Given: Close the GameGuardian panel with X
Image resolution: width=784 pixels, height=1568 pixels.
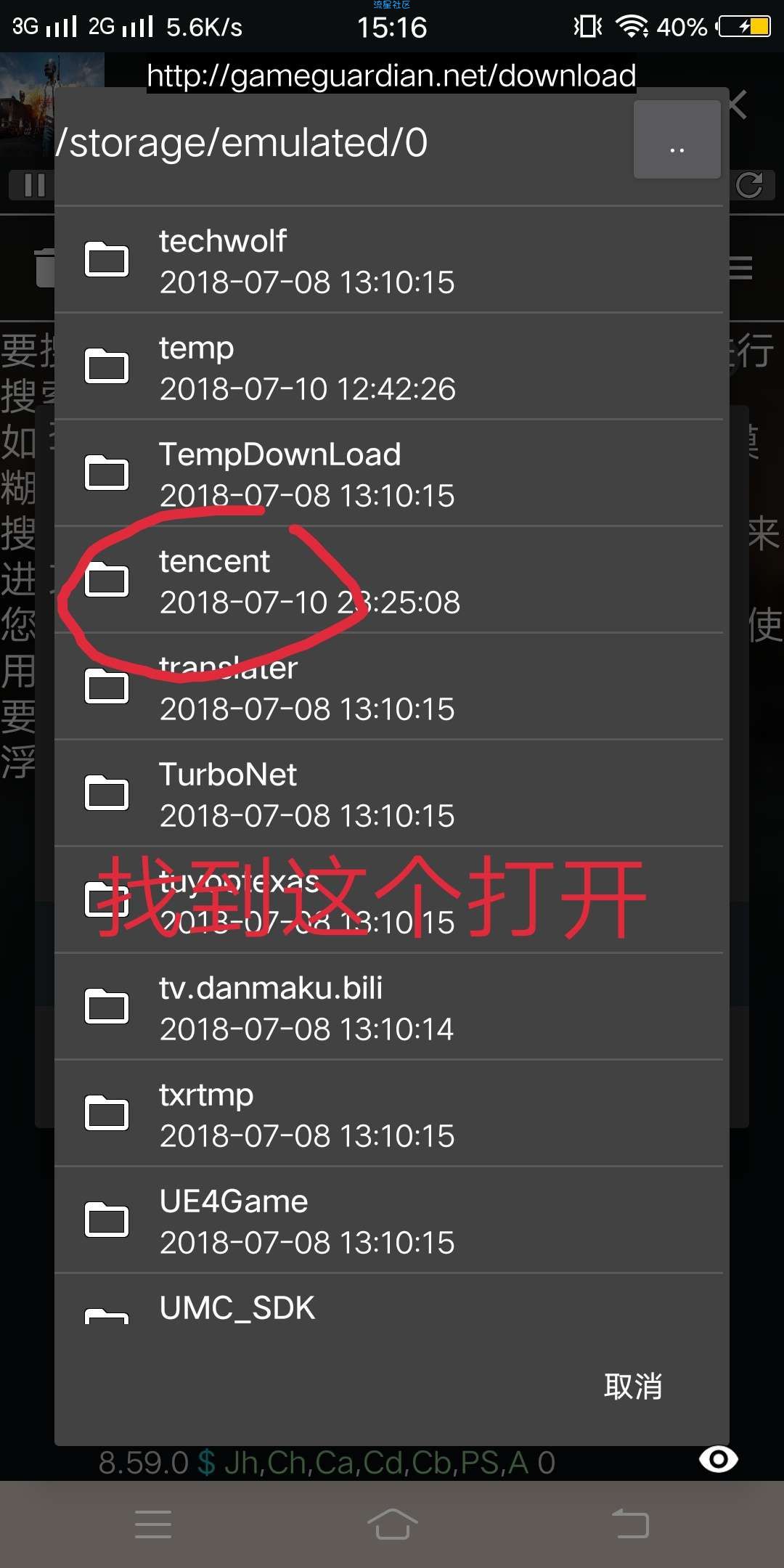Looking at the screenshot, I should click(739, 105).
